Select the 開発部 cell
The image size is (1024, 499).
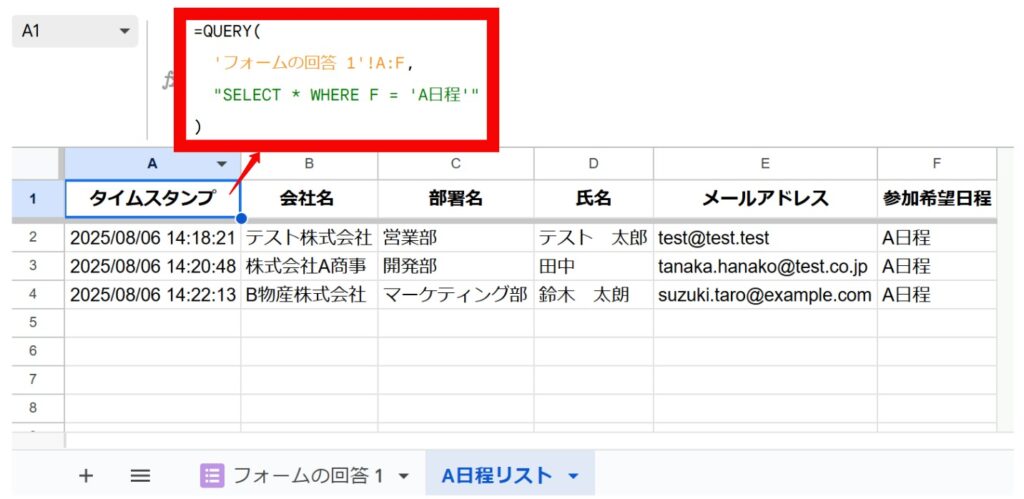point(456,266)
